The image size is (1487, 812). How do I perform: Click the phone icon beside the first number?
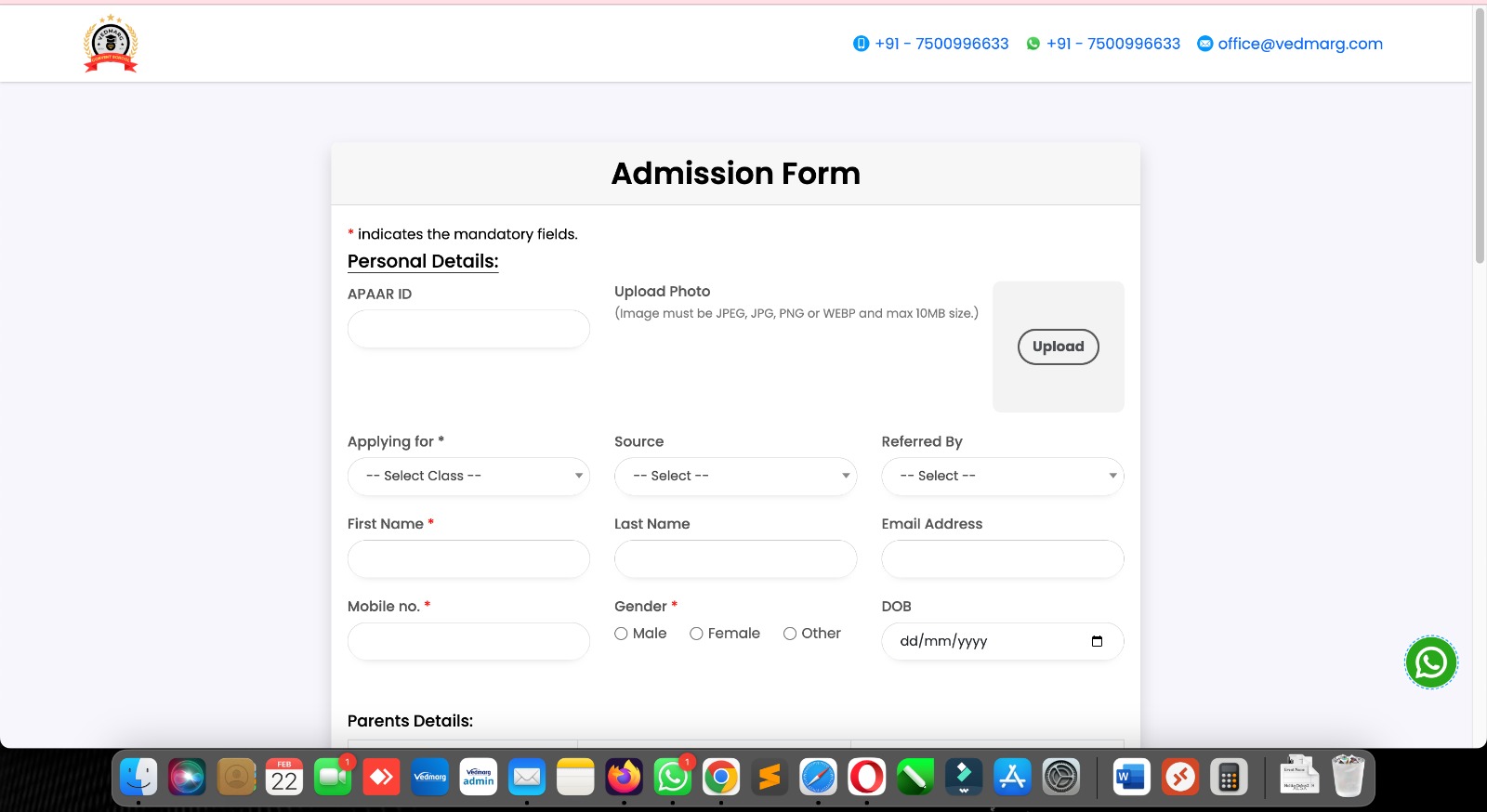click(x=861, y=44)
